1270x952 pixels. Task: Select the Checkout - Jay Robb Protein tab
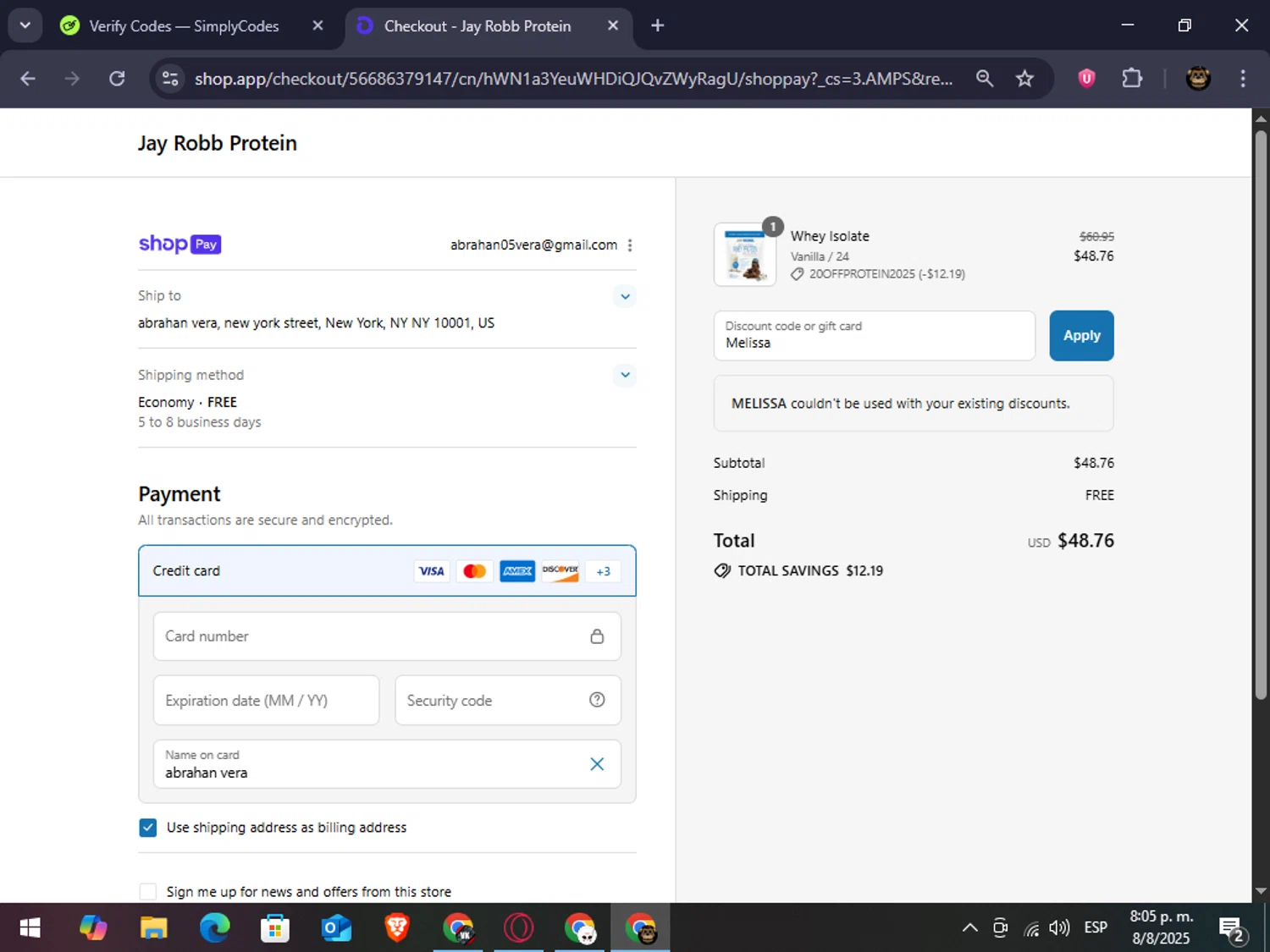coord(478,26)
